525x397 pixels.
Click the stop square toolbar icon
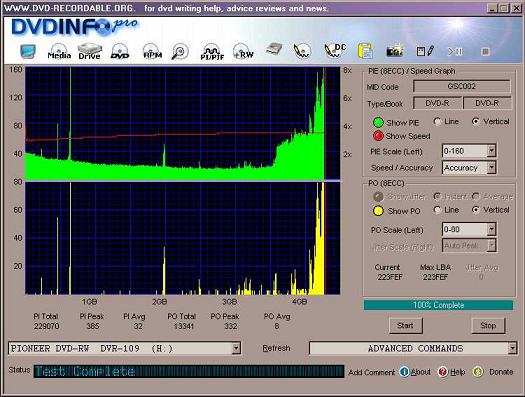(485, 52)
